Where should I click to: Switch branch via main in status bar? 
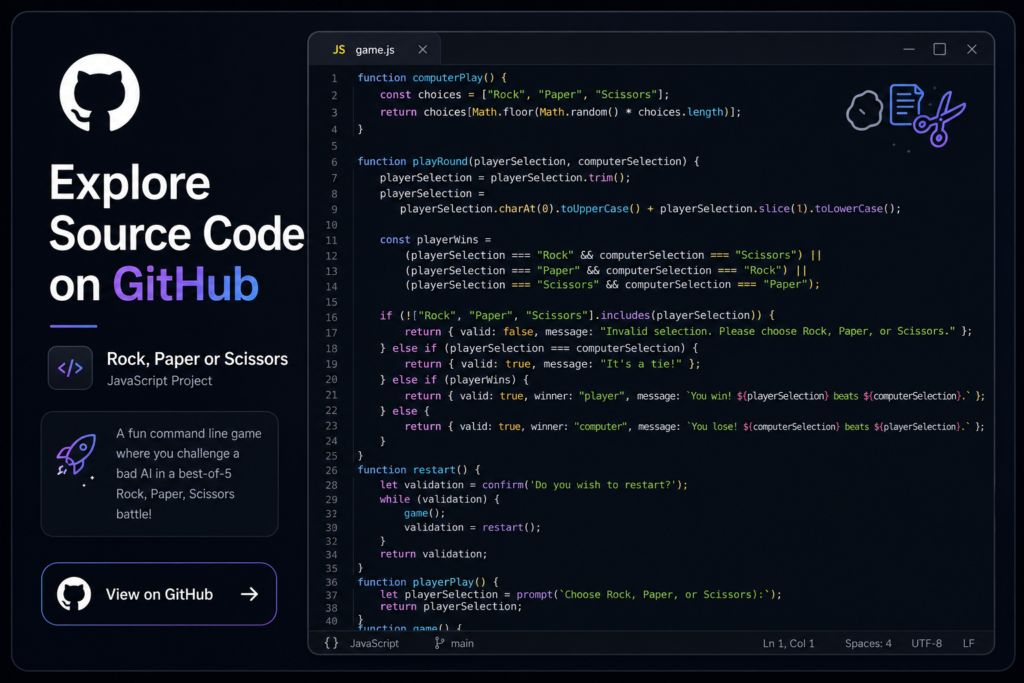click(462, 643)
